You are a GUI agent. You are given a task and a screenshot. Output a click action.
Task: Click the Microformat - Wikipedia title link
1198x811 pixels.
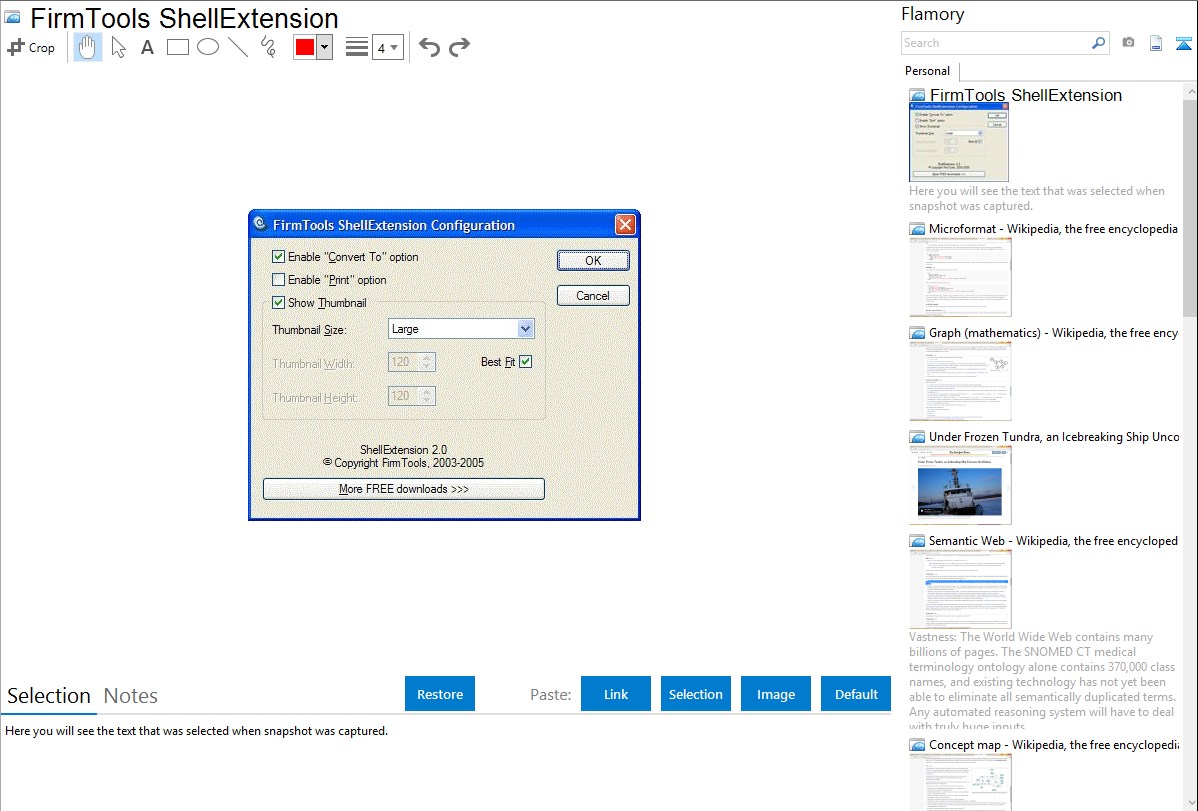click(x=1053, y=229)
